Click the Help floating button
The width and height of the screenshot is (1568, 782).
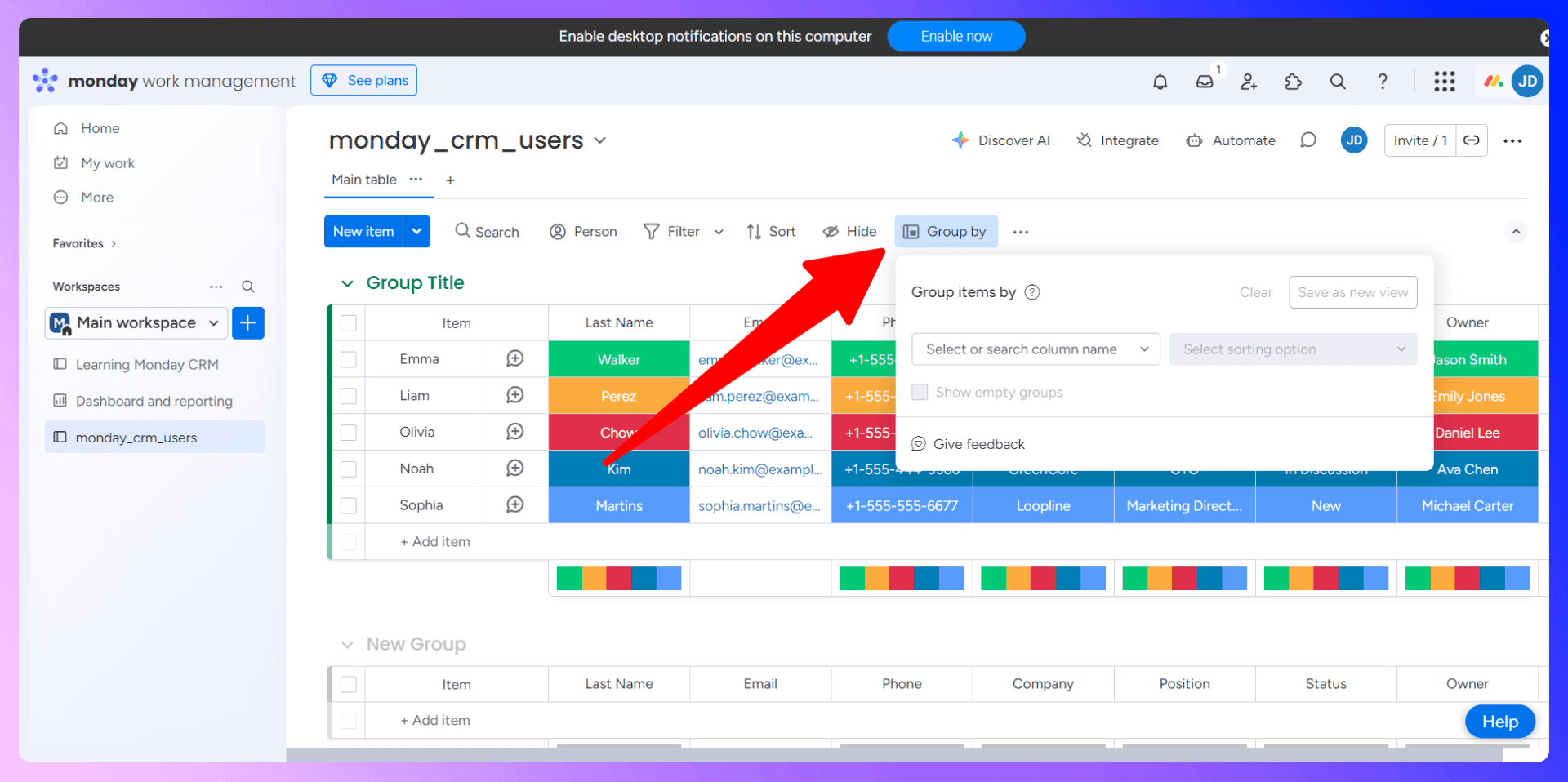1500,722
